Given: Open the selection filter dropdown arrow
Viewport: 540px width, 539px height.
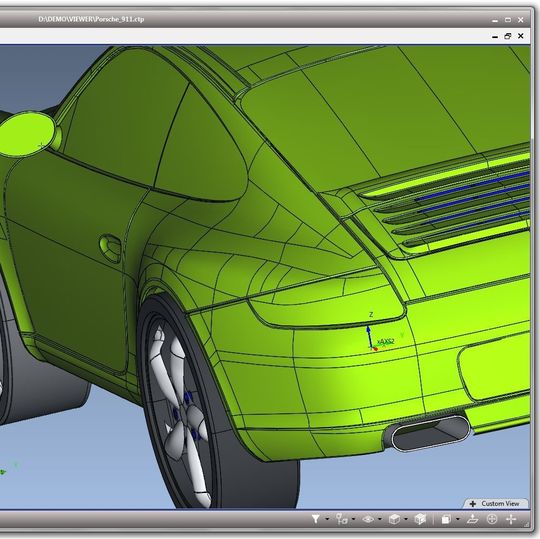Looking at the screenshot, I should coord(327,519).
